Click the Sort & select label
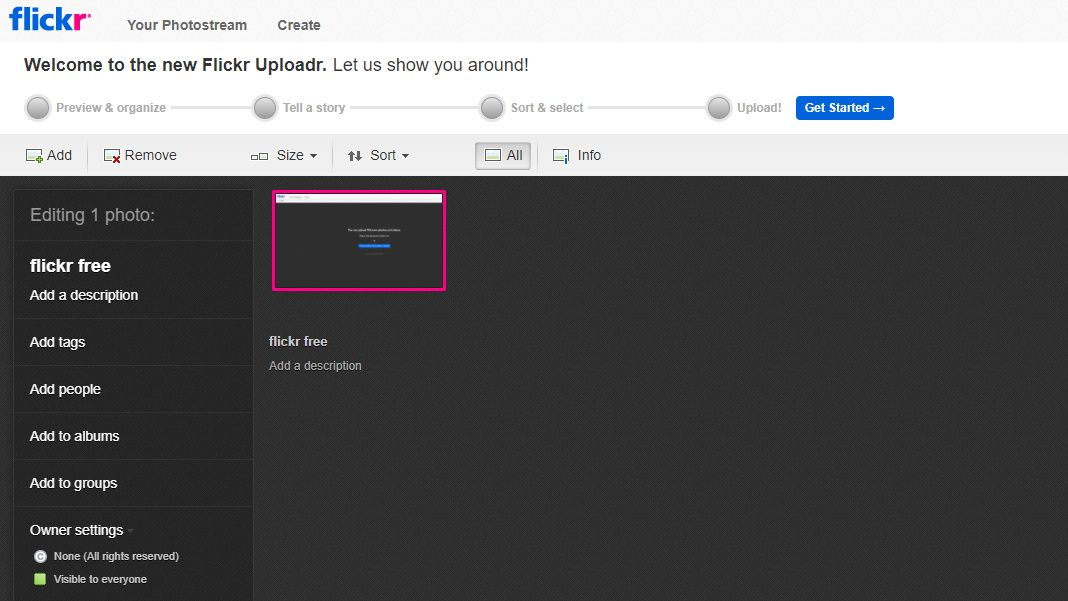Image resolution: width=1068 pixels, height=601 pixels. tap(547, 108)
